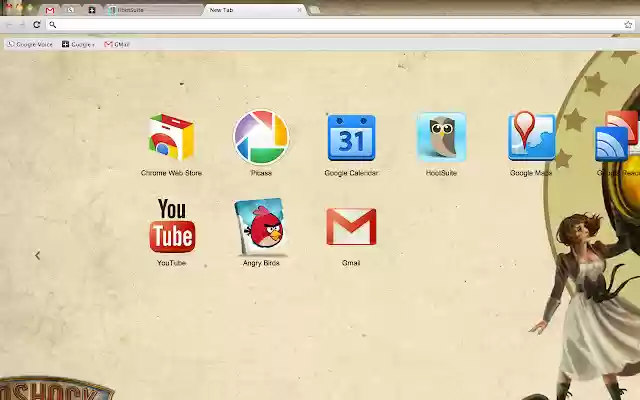Image resolution: width=640 pixels, height=400 pixels.
Task: Start the Angry Birds app
Action: [x=261, y=227]
